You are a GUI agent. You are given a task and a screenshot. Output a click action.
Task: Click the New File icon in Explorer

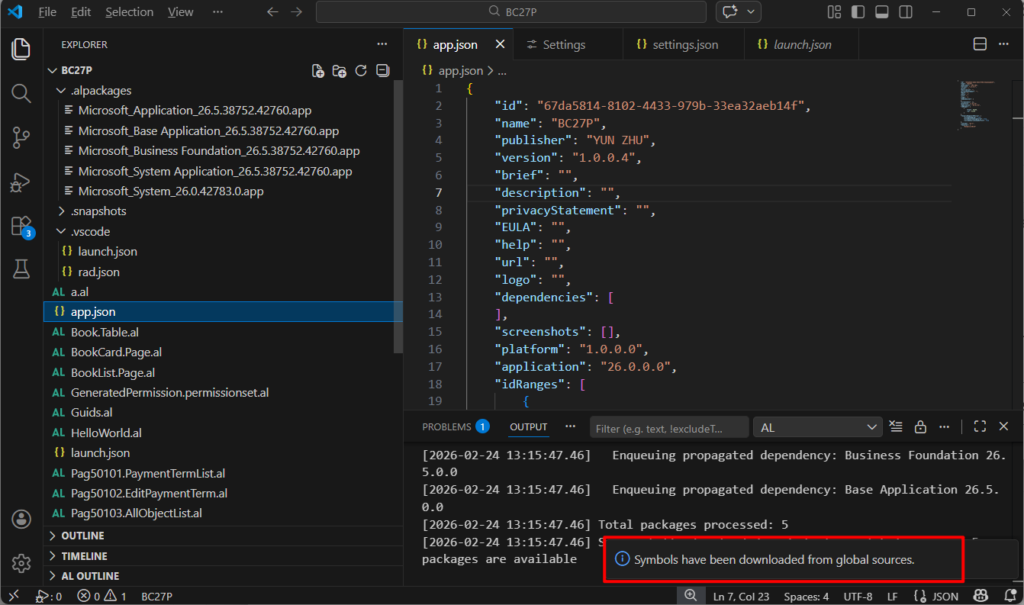tap(318, 71)
